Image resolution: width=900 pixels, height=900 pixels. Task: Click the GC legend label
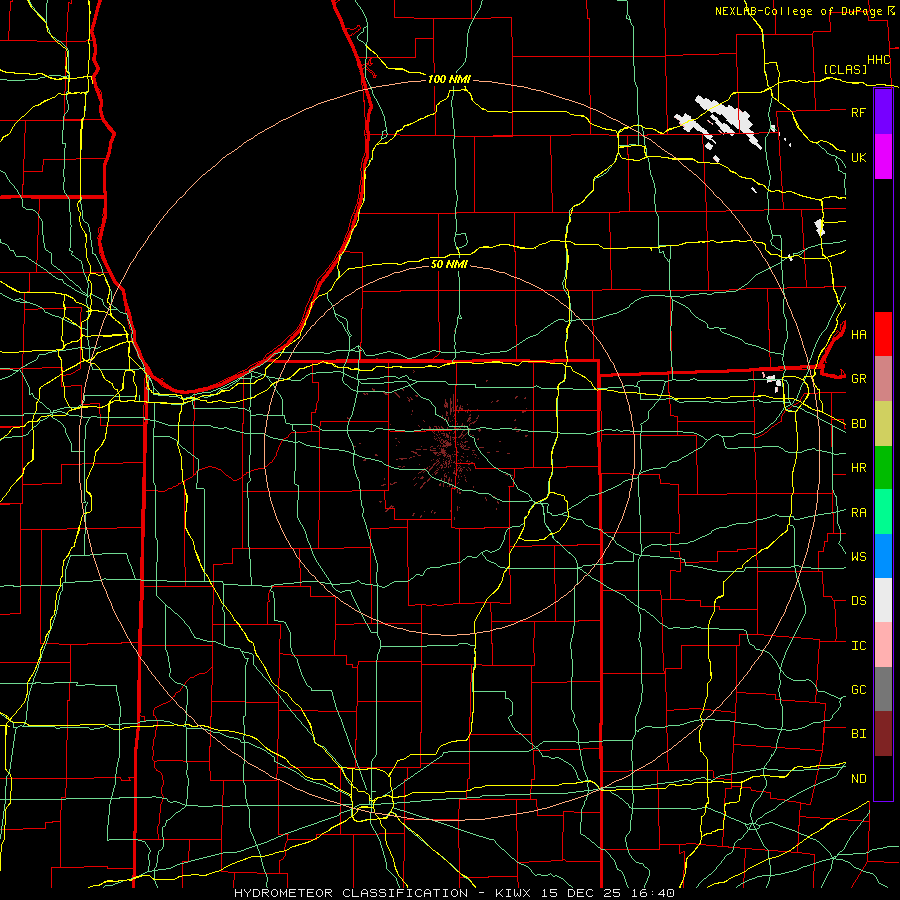point(858,690)
